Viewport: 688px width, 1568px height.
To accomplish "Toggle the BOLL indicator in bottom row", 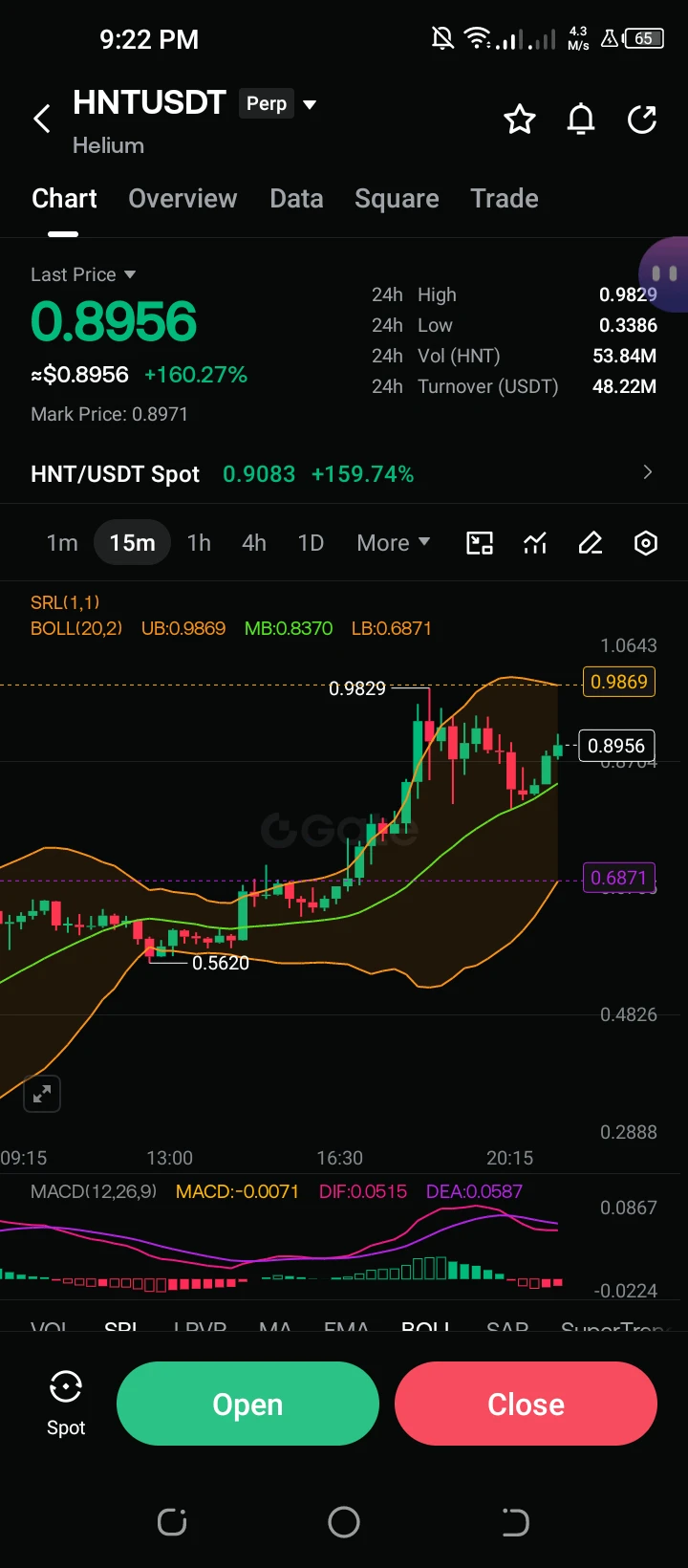I will tap(425, 1326).
